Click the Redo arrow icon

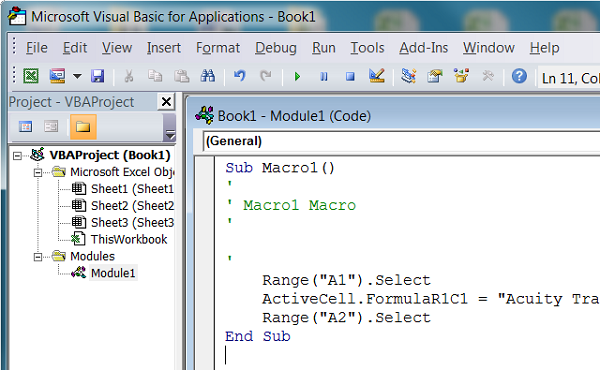pyautogui.click(x=266, y=76)
